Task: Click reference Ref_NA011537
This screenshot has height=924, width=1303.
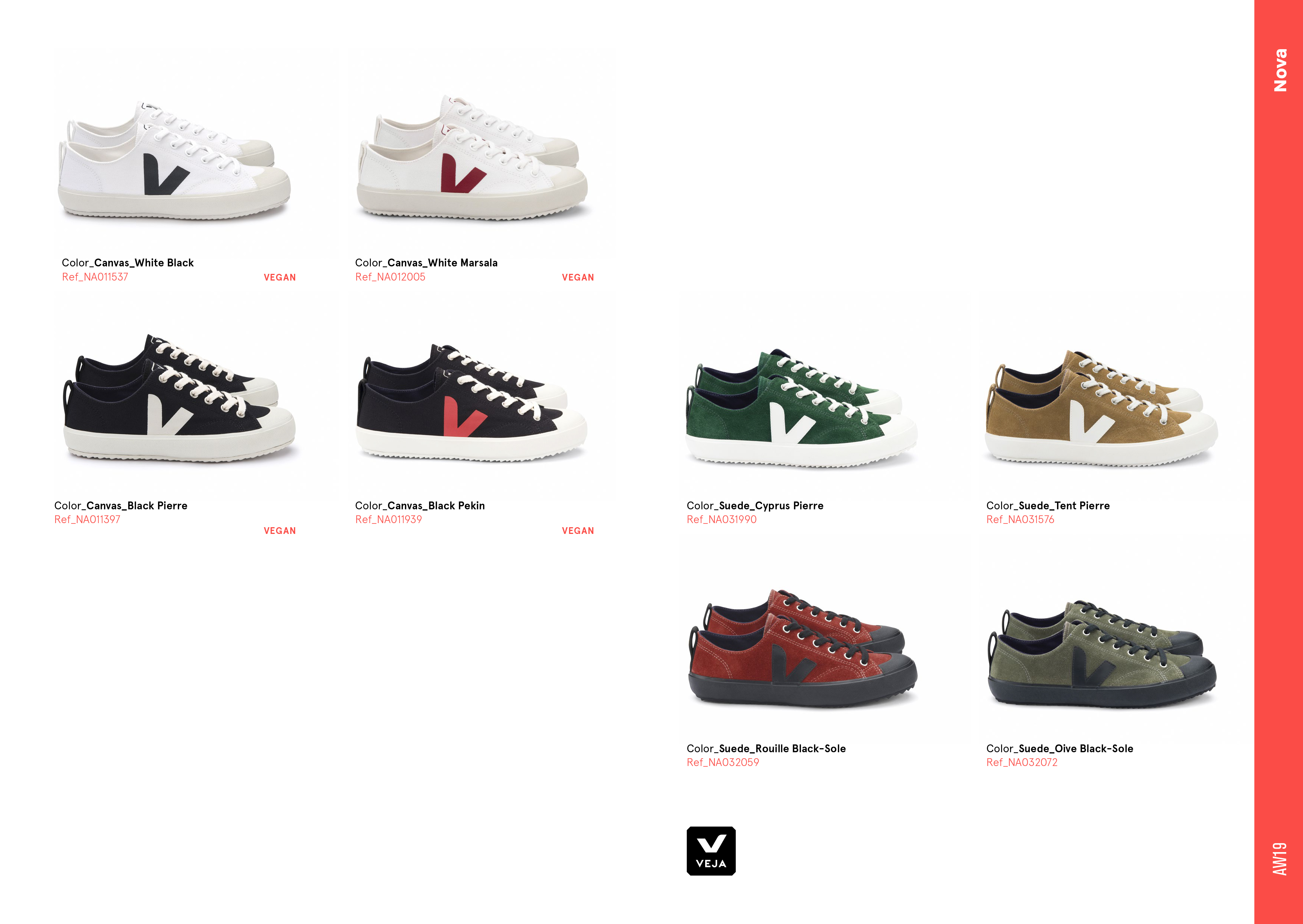Action: 95,277
